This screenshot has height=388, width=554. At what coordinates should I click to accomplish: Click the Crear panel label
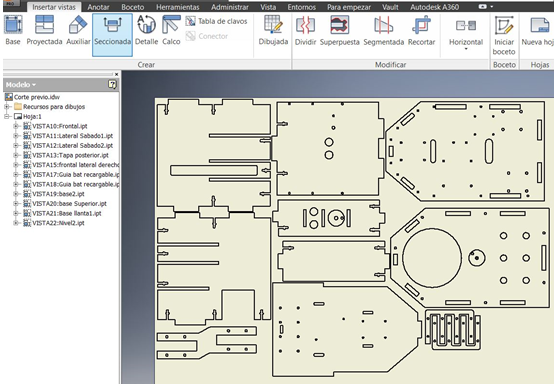146,65
